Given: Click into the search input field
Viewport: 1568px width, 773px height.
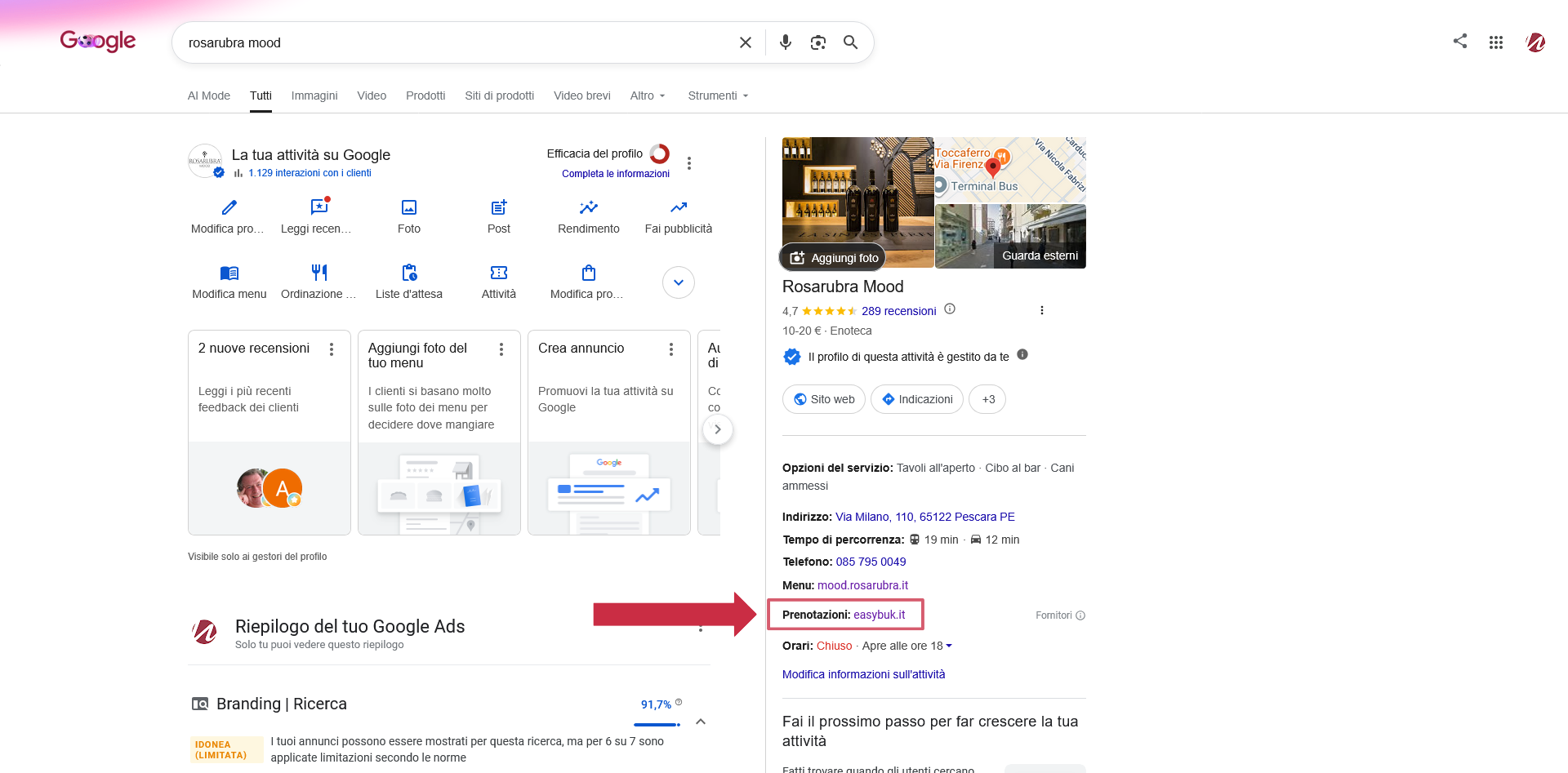Looking at the screenshot, I should (x=457, y=42).
